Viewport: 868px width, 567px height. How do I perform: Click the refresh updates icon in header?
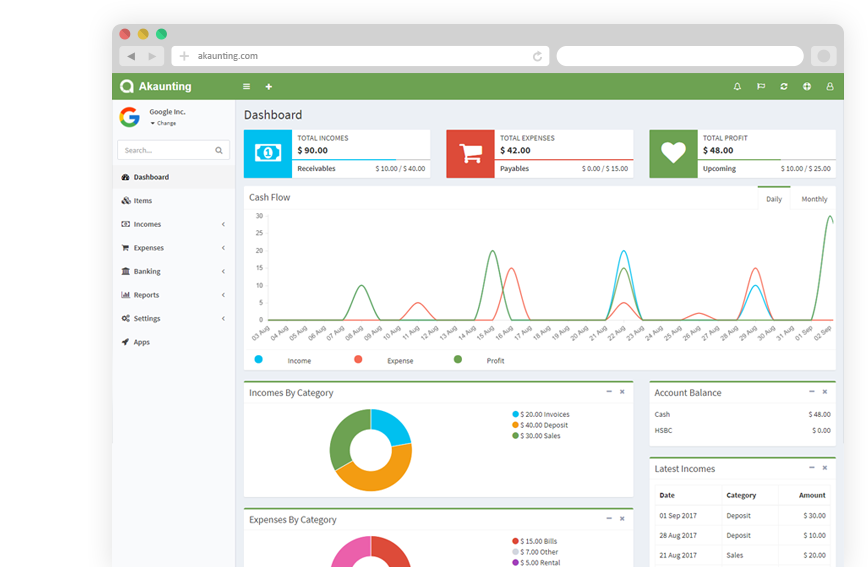point(784,86)
